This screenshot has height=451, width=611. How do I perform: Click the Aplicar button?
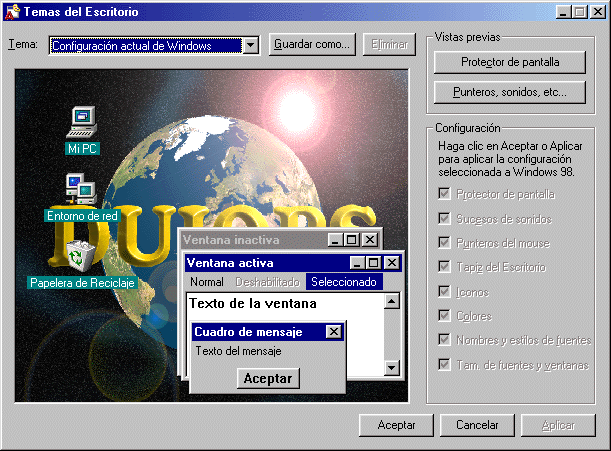[x=558, y=425]
